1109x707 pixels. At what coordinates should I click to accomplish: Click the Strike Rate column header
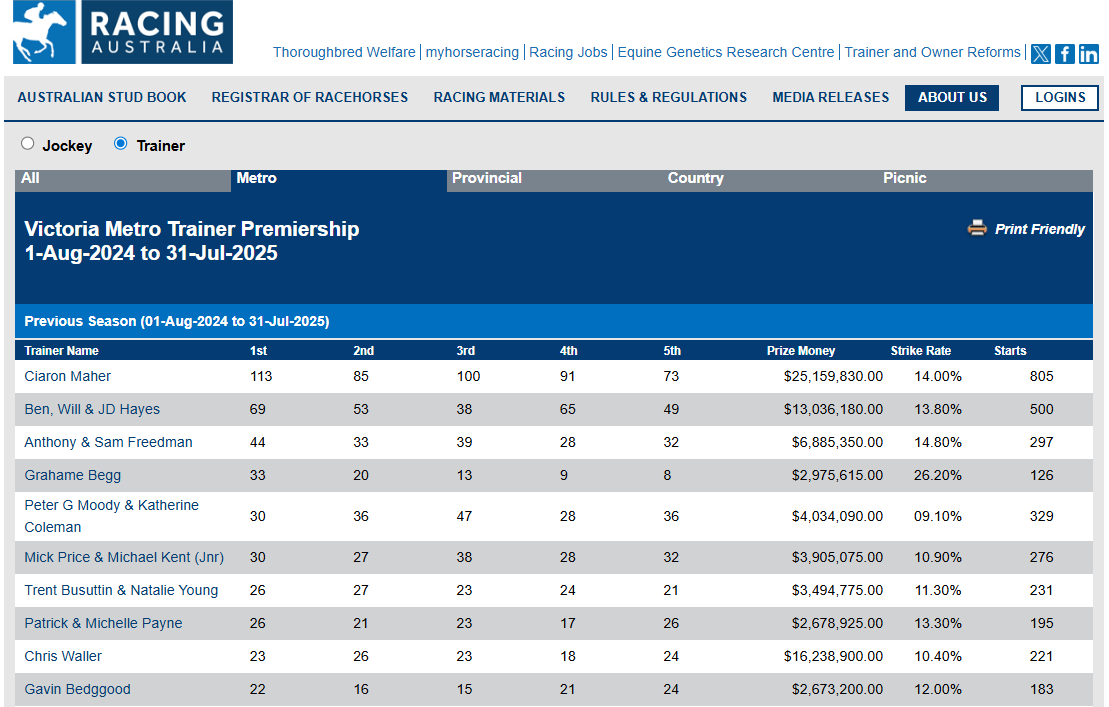pos(920,351)
